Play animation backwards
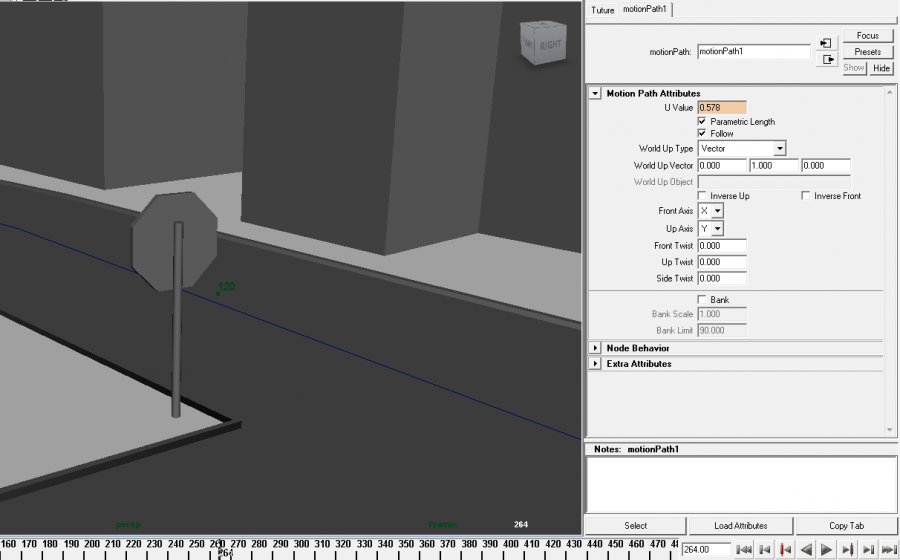 [x=806, y=550]
